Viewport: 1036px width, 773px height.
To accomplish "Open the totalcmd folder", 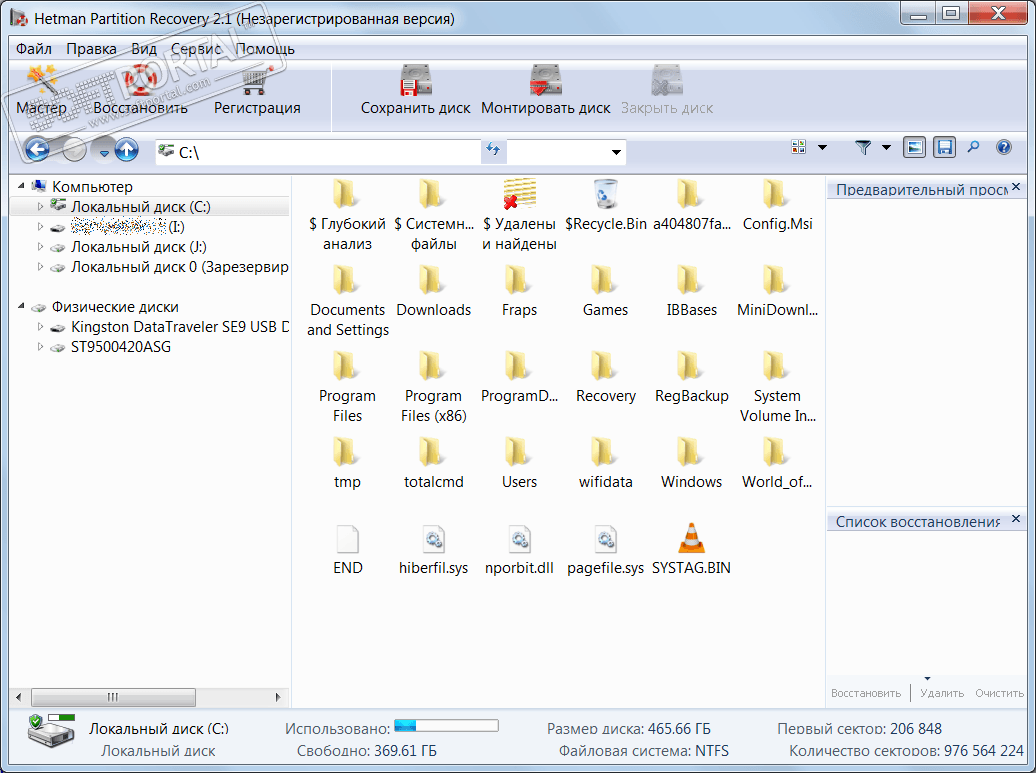I will [x=433, y=463].
